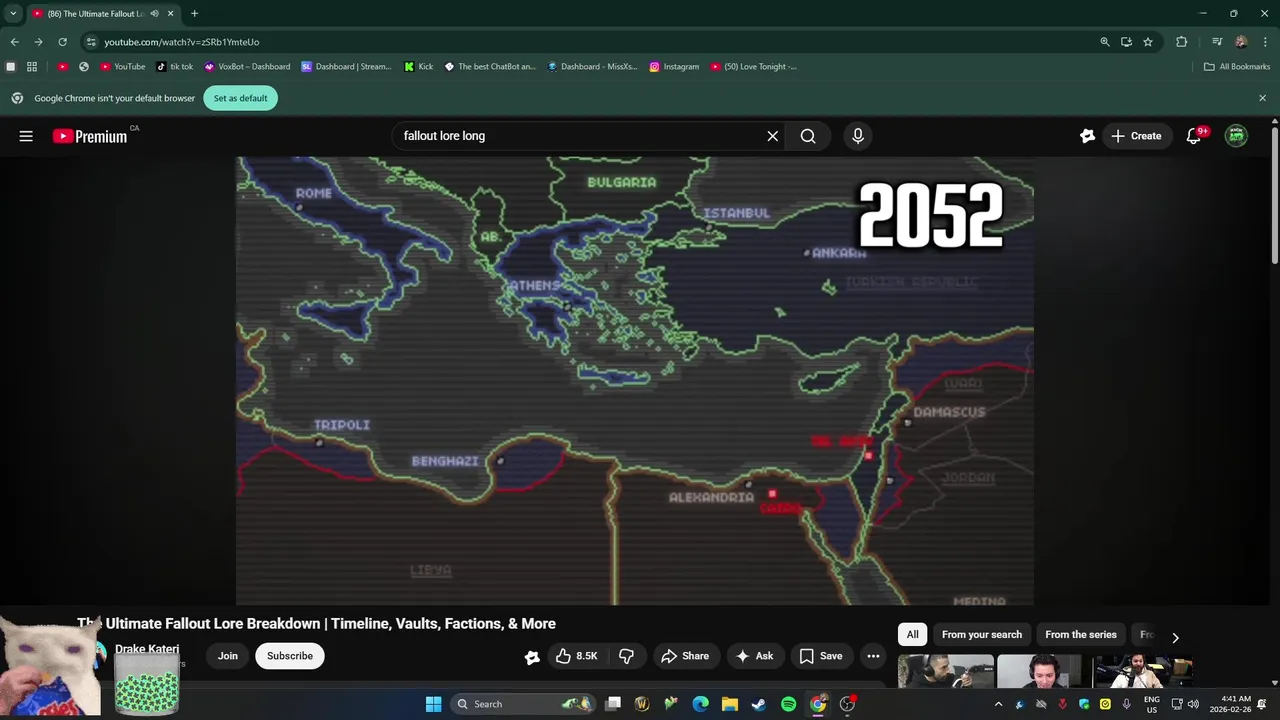The image size is (1280, 720).
Task: Show hidden system tray icons
Action: [998, 704]
